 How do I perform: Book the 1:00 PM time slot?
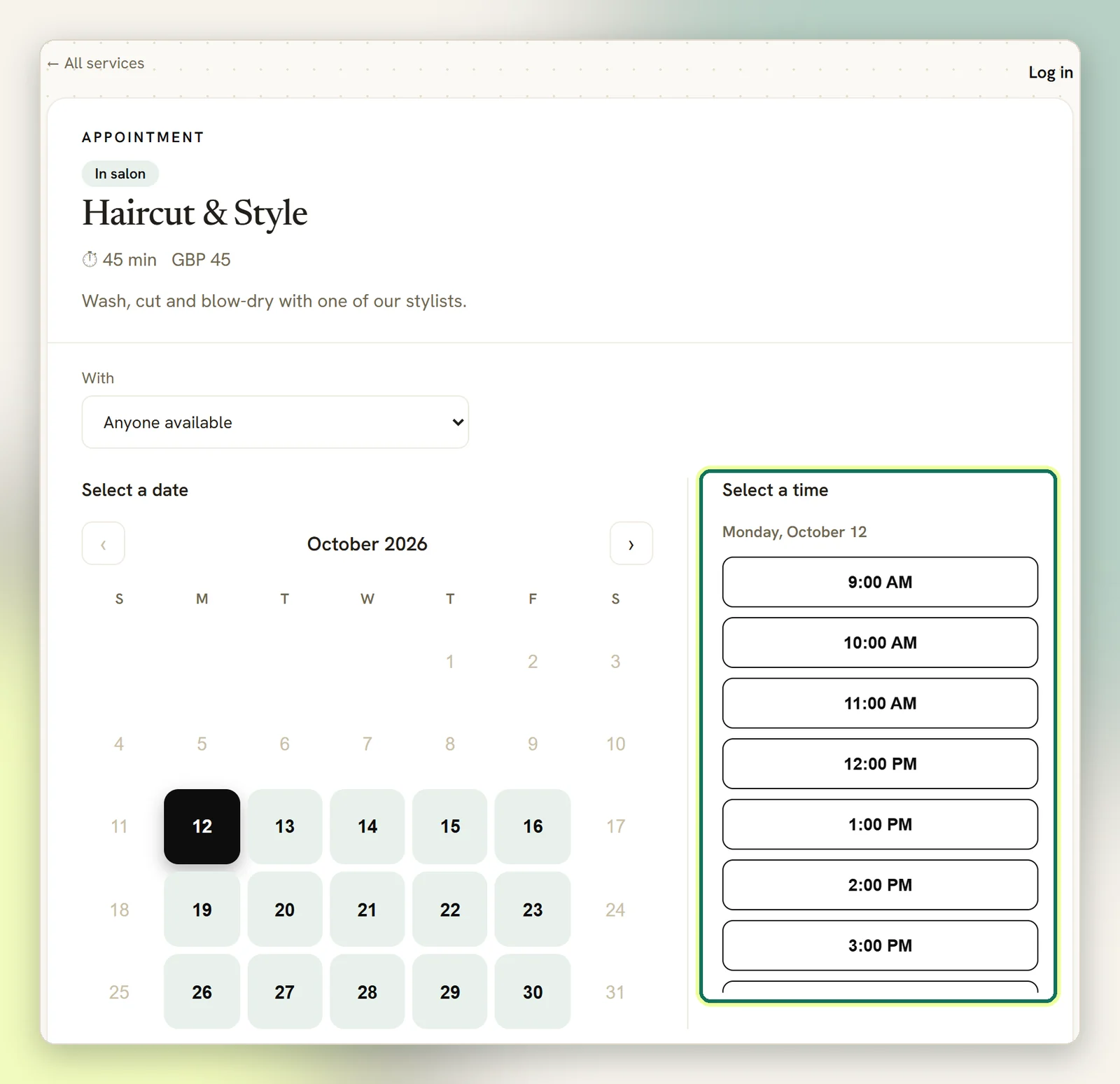[x=880, y=824]
